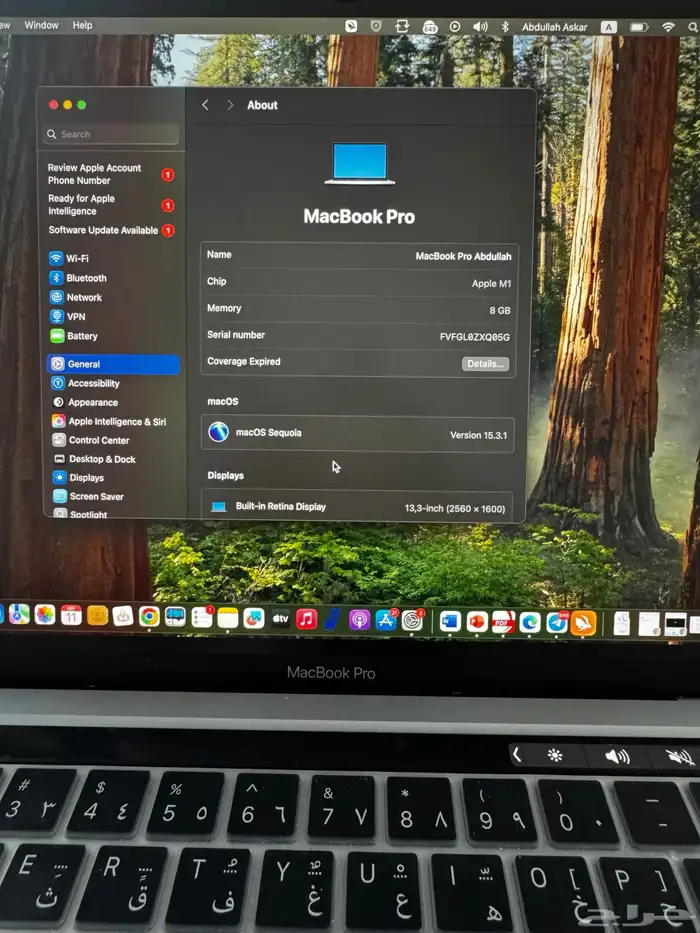Open the Help menu
Viewport: 700px width, 933px height.
(x=82, y=25)
